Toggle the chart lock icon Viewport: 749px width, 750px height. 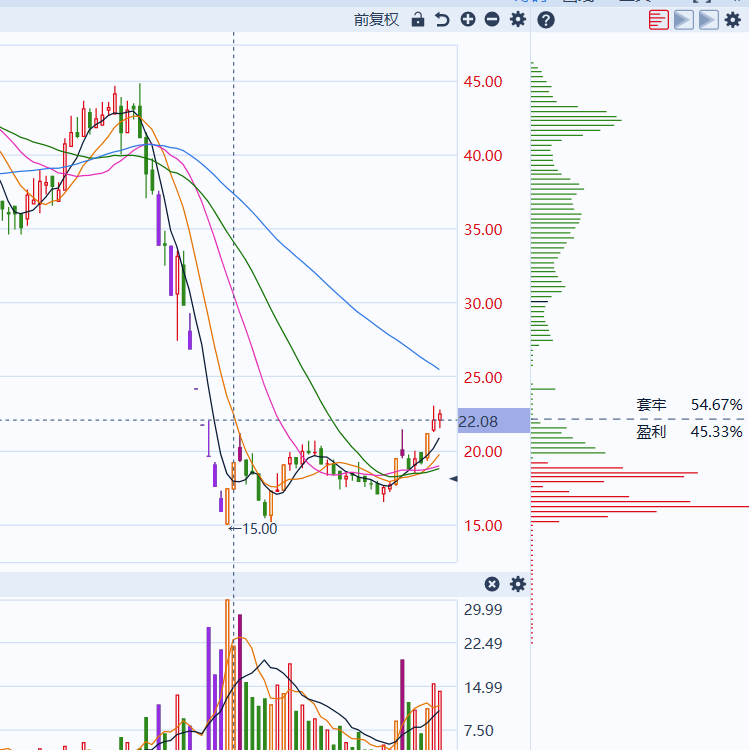click(x=418, y=20)
